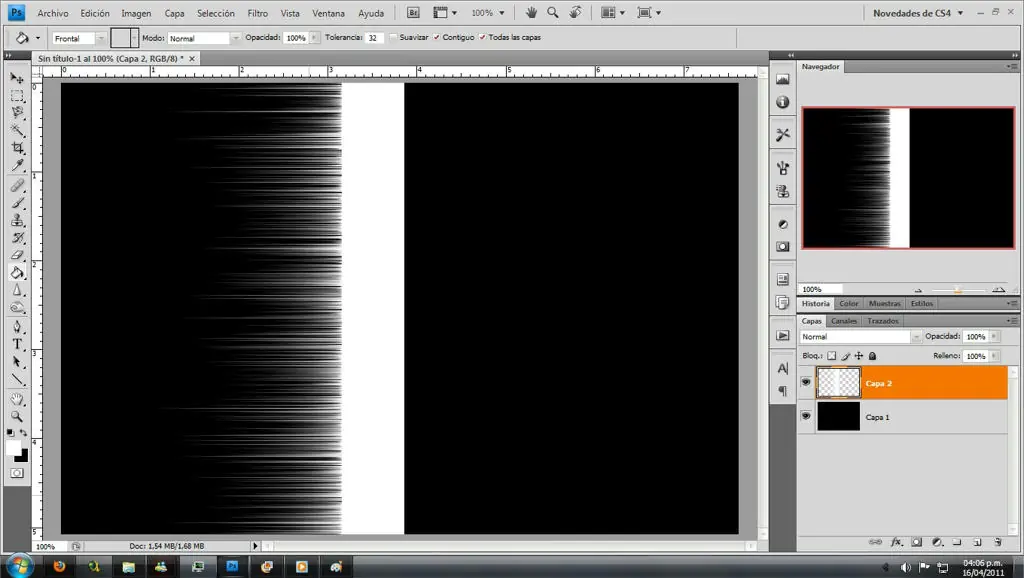Click the foreground color swatch

click(x=13, y=447)
